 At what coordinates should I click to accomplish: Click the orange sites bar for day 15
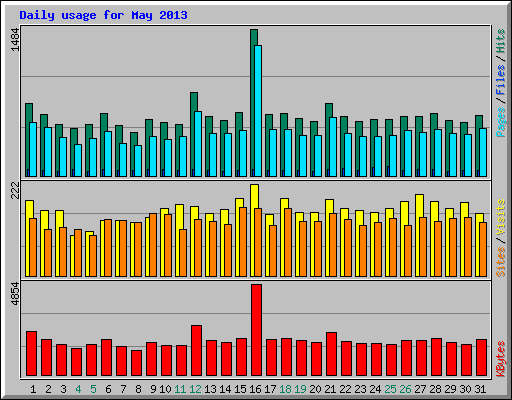click(243, 242)
